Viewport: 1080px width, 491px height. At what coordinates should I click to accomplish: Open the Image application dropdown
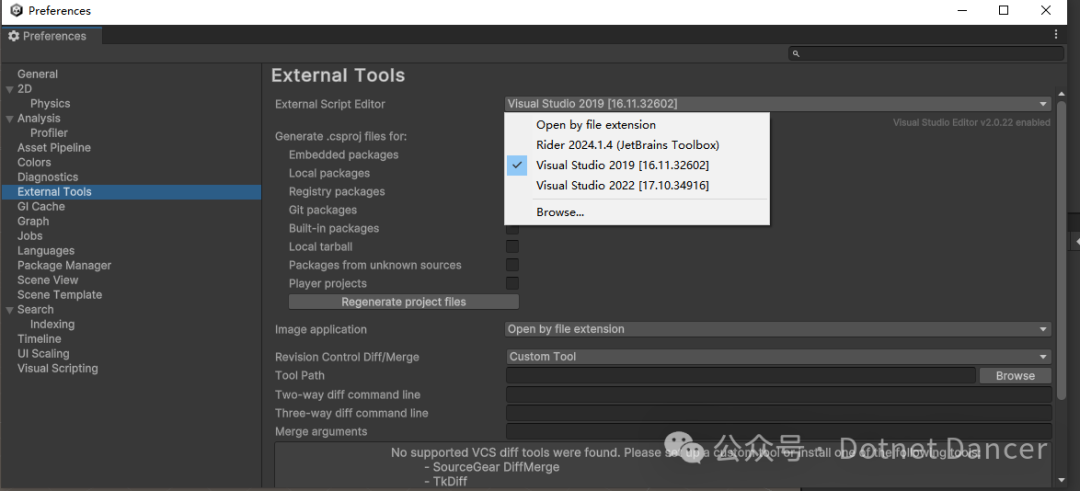pos(778,329)
